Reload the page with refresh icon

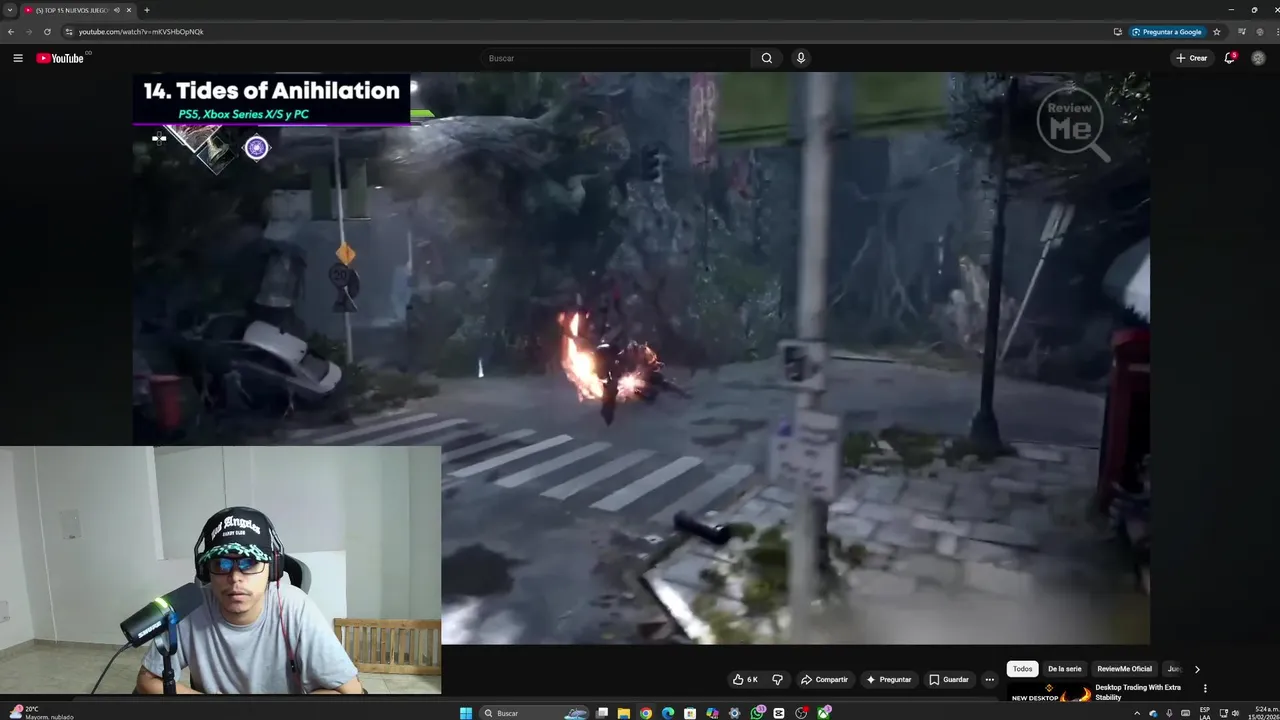pyautogui.click(x=47, y=31)
